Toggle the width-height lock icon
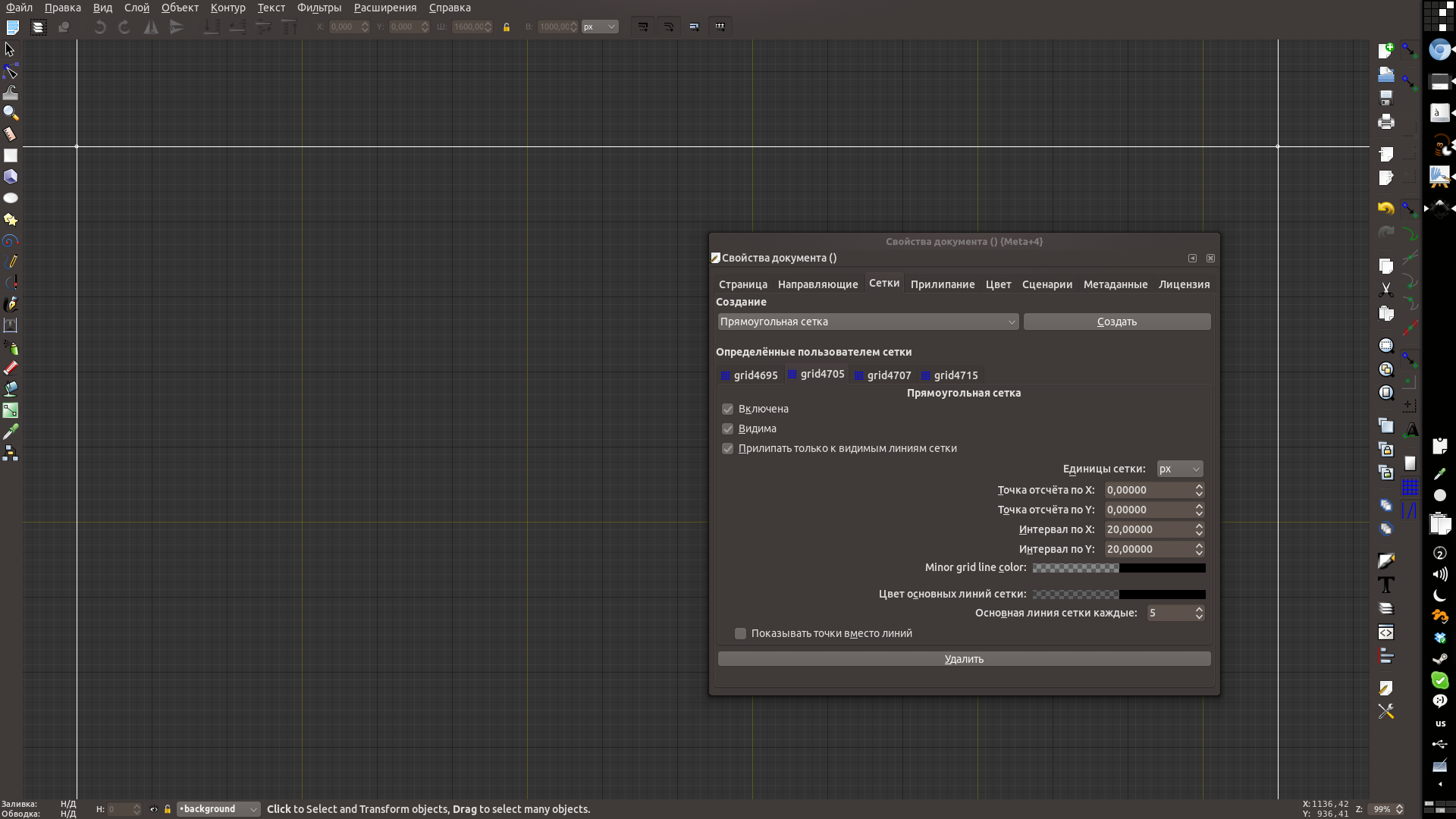Viewport: 1456px width, 819px height. [x=507, y=27]
